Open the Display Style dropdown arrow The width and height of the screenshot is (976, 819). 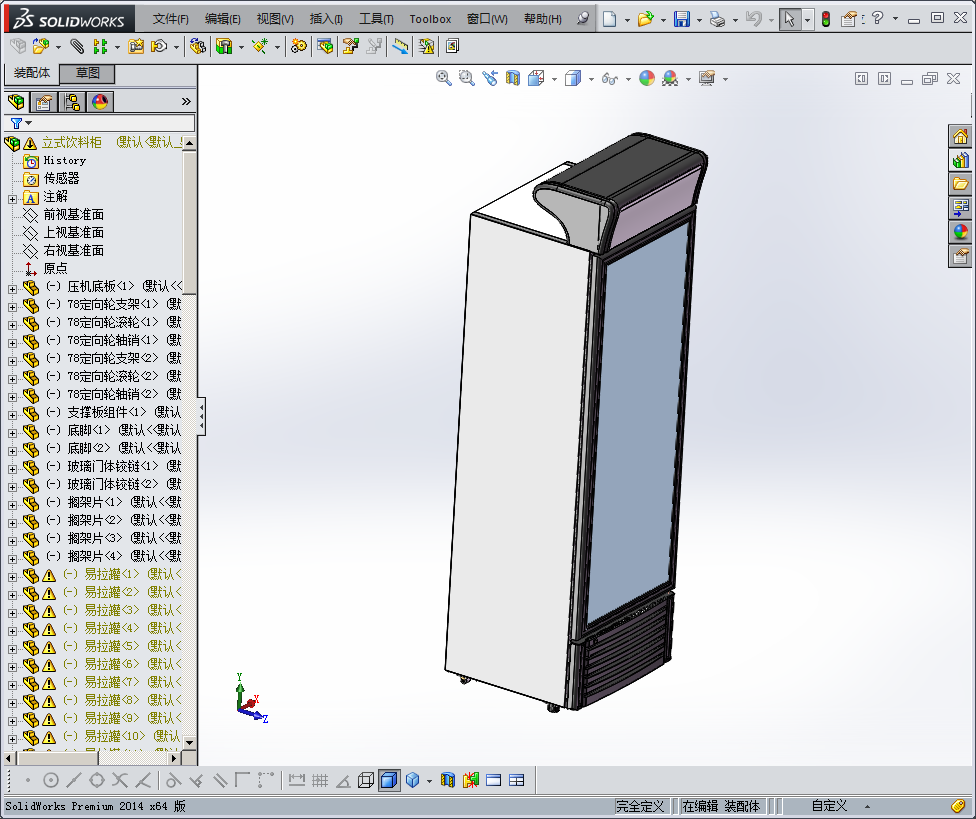click(591, 79)
